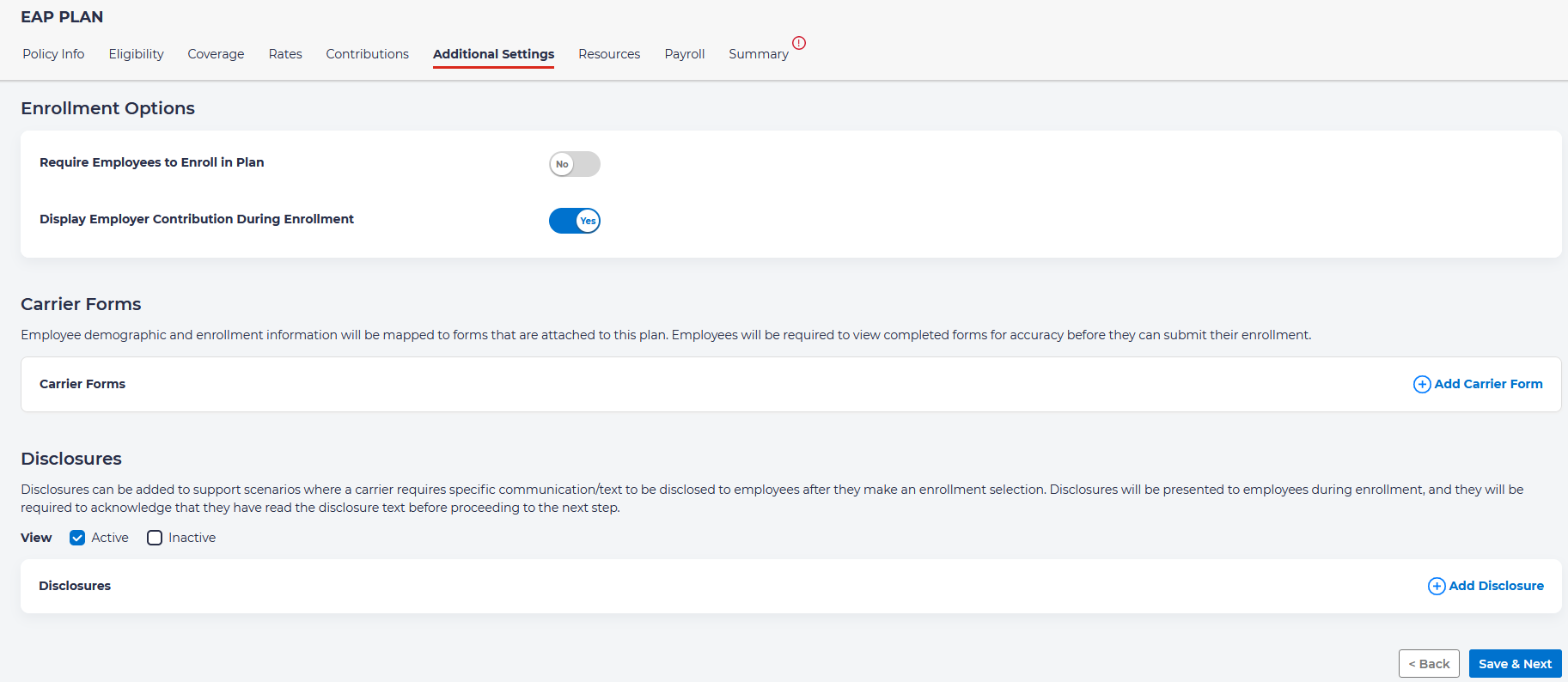Image resolution: width=1568 pixels, height=682 pixels.
Task: Switch to the Resources tab
Action: coord(609,54)
